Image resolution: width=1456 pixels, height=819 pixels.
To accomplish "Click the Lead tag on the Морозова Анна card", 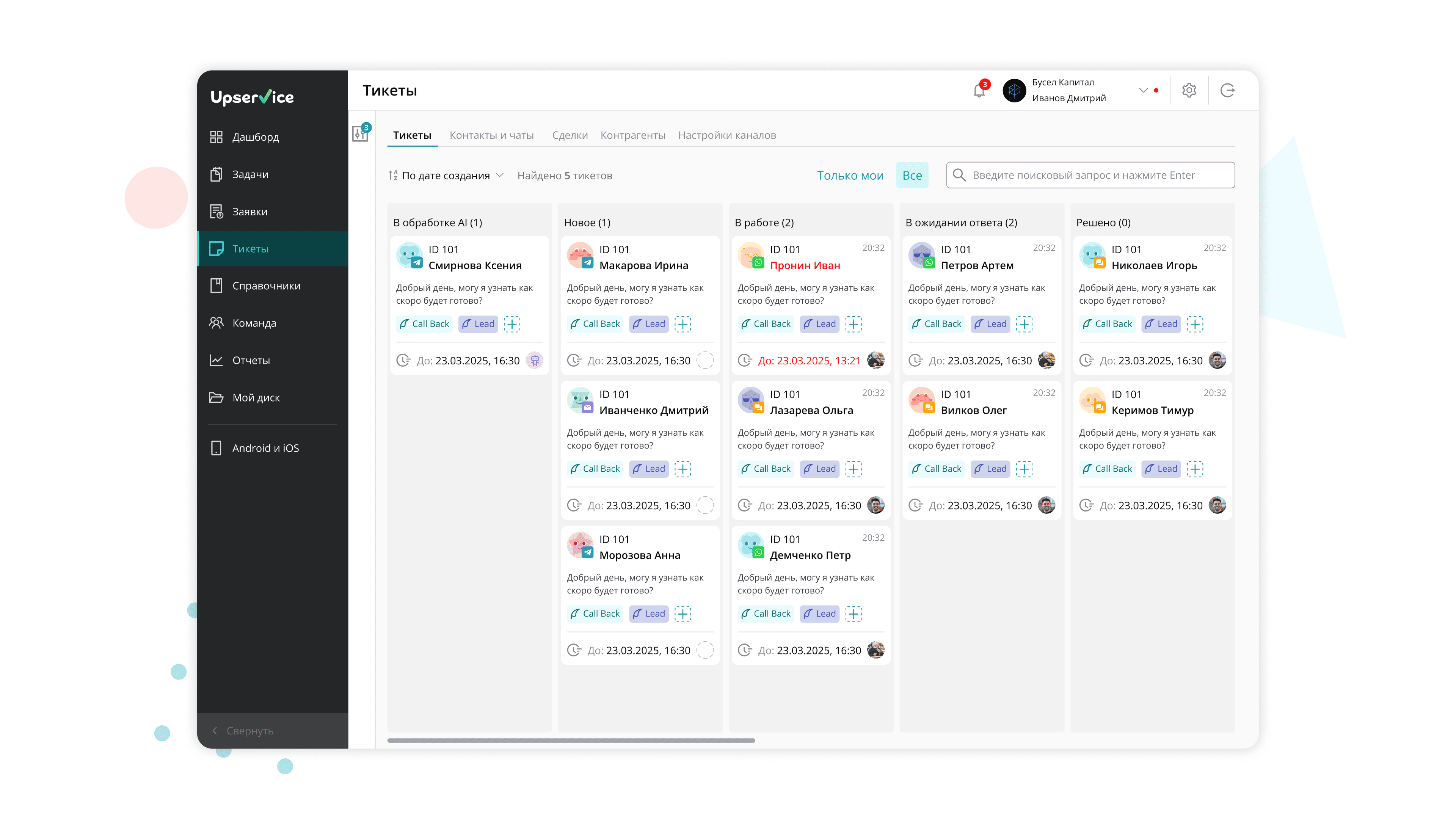I will pos(648,614).
